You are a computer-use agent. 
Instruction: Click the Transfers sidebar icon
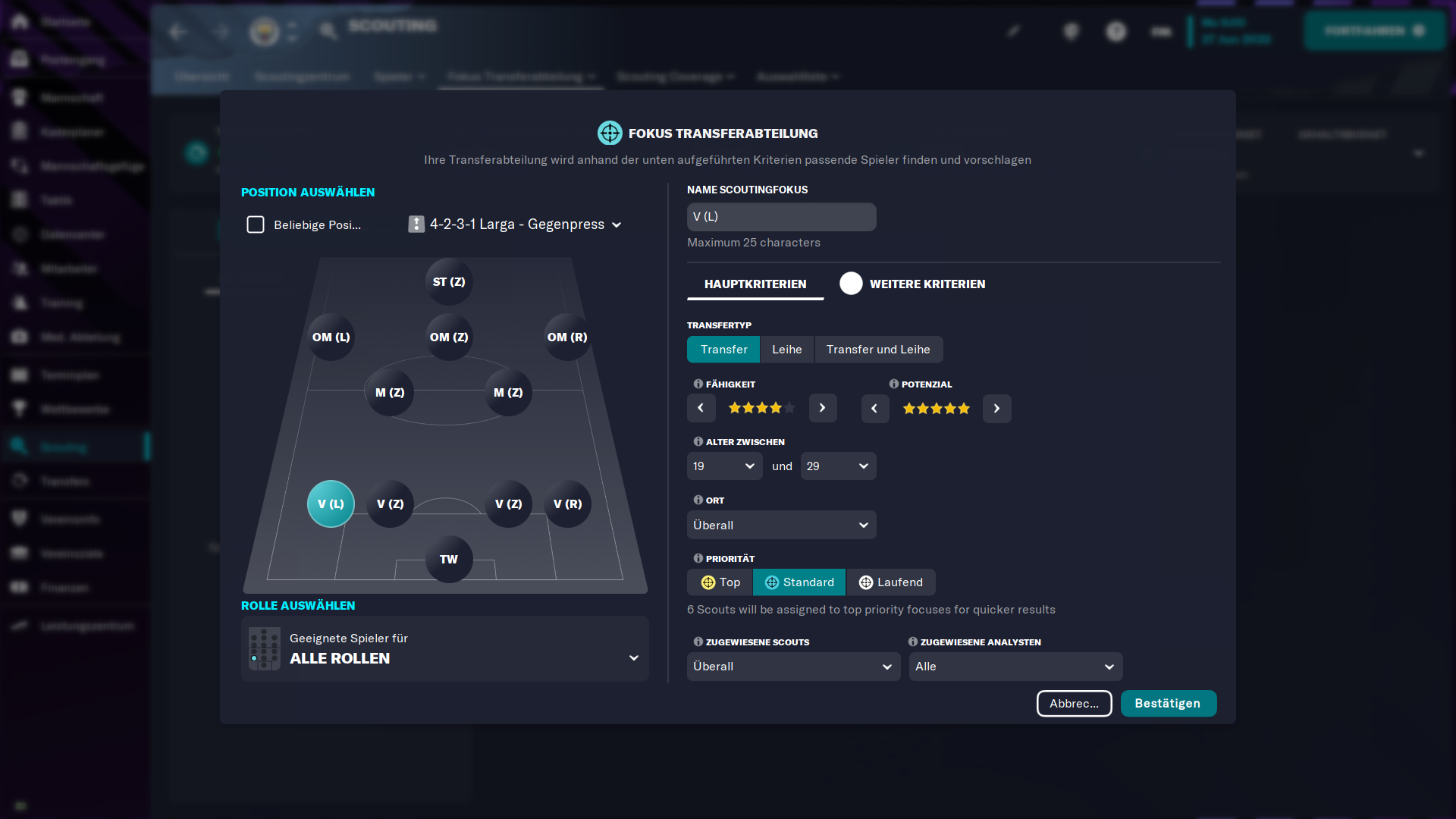(19, 481)
